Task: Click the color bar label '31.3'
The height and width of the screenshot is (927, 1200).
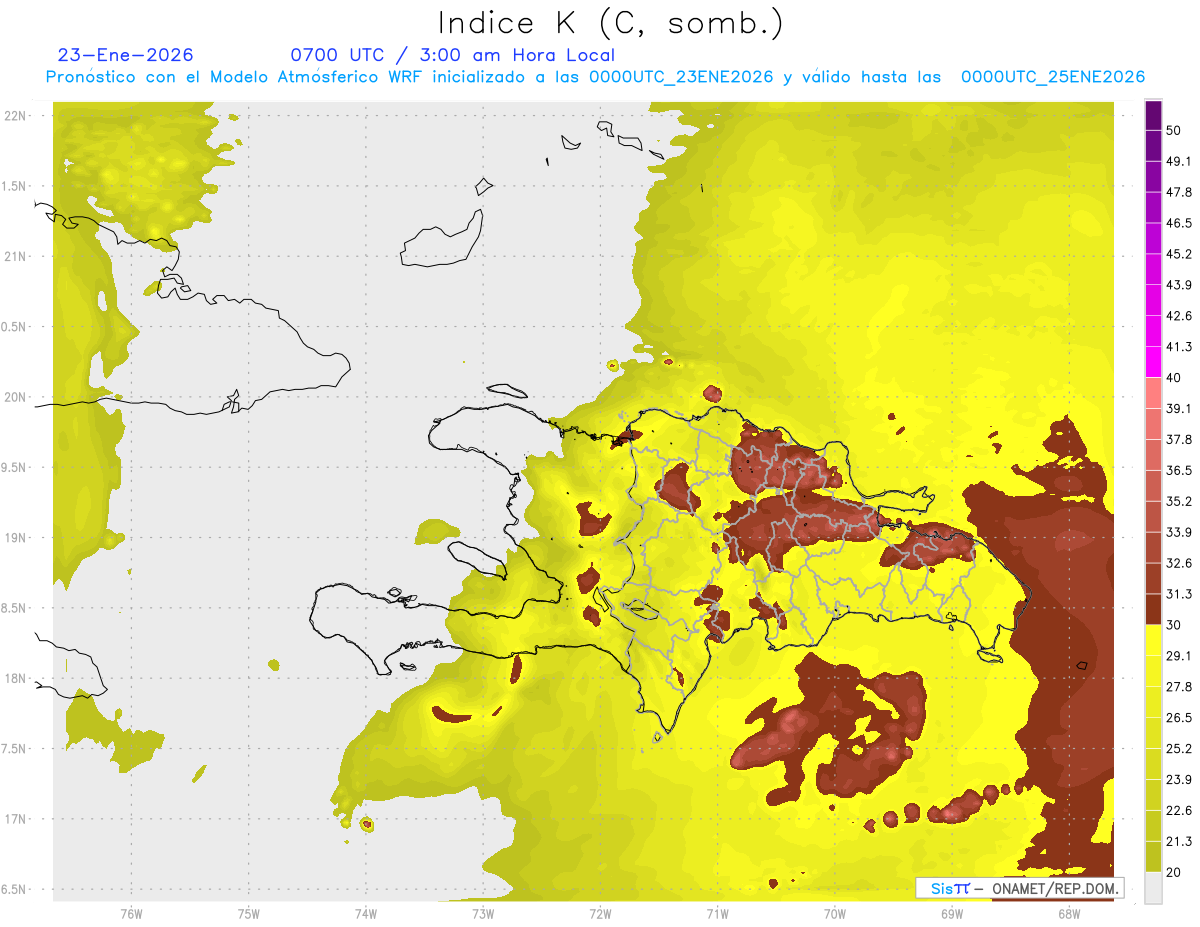Action: [1179, 594]
